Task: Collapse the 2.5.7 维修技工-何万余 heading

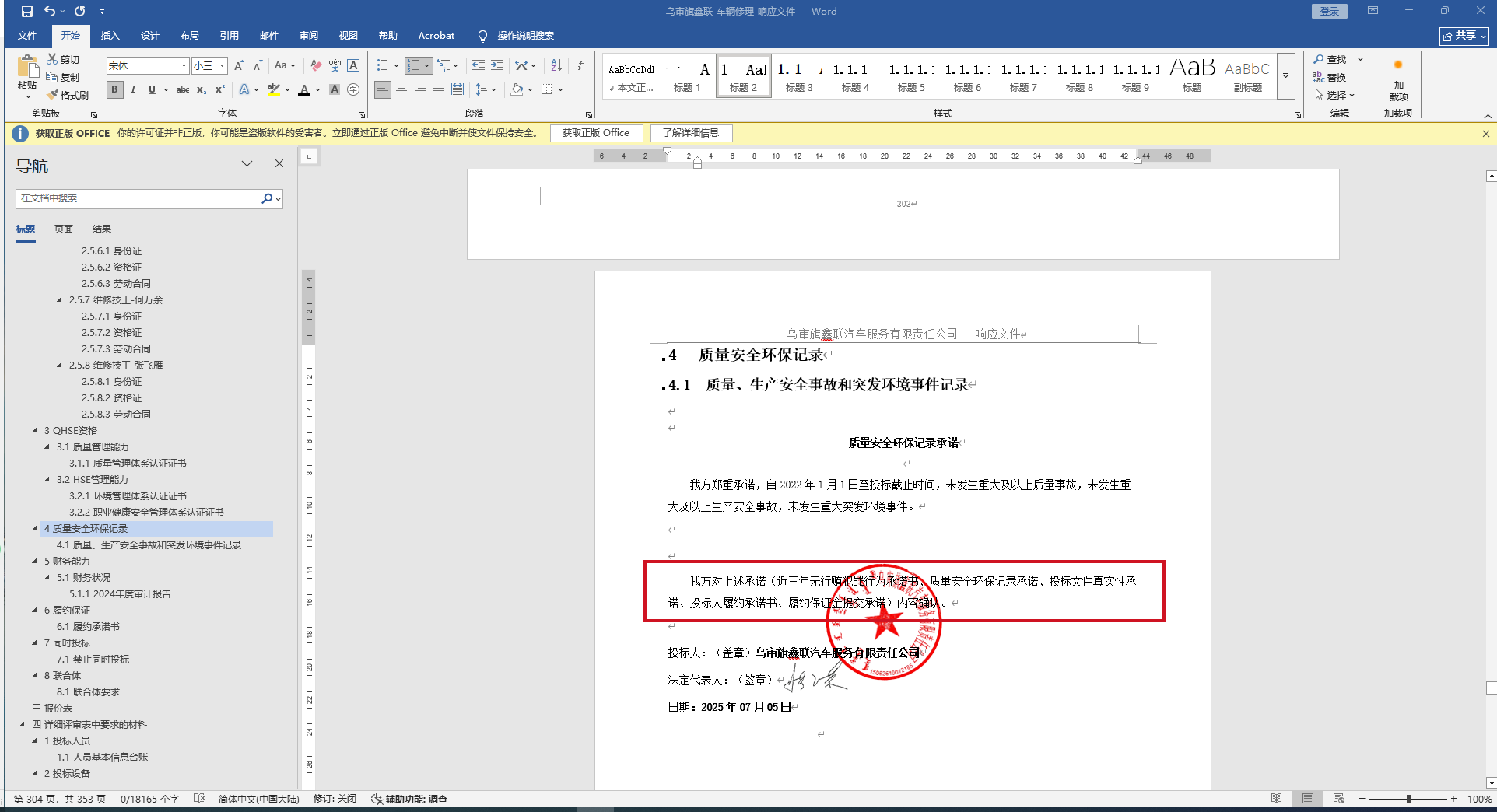Action: coord(60,299)
